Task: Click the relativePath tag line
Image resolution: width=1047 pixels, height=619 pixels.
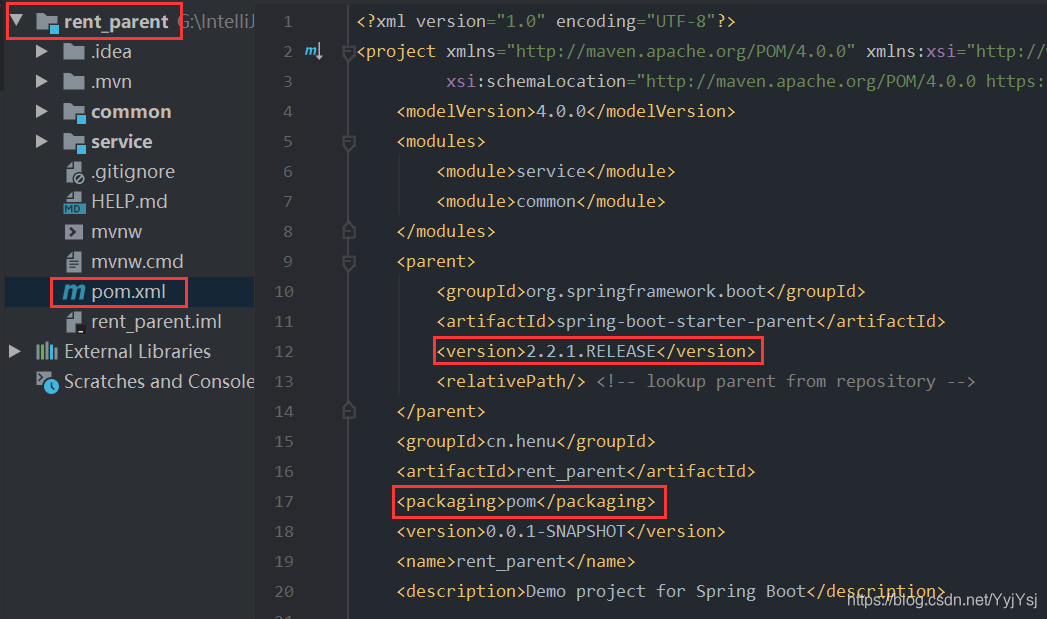Action: pyautogui.click(x=511, y=381)
